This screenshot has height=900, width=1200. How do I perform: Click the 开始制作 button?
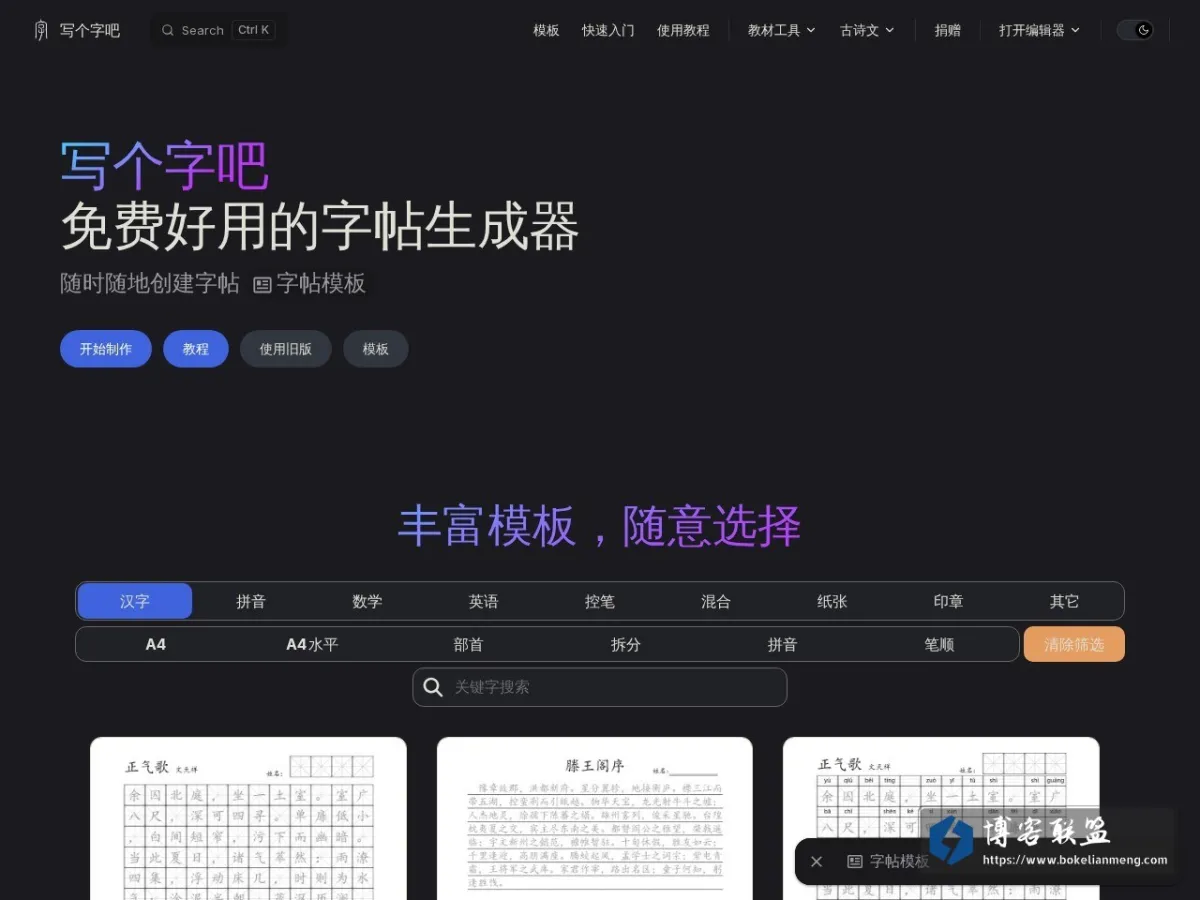(106, 349)
